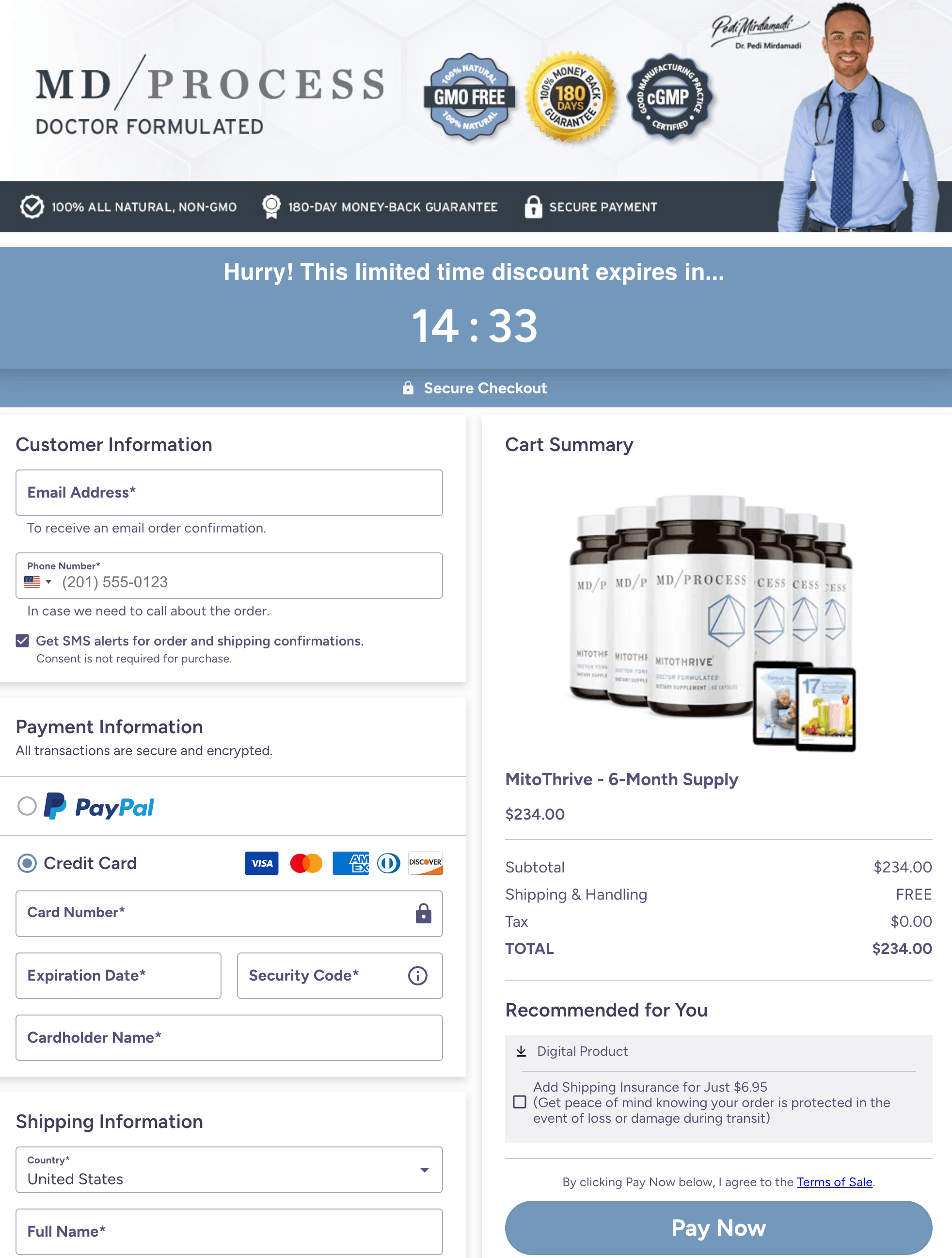Click the MitoThrive bottles product image
Image resolution: width=952 pixels, height=1258 pixels.
click(713, 622)
